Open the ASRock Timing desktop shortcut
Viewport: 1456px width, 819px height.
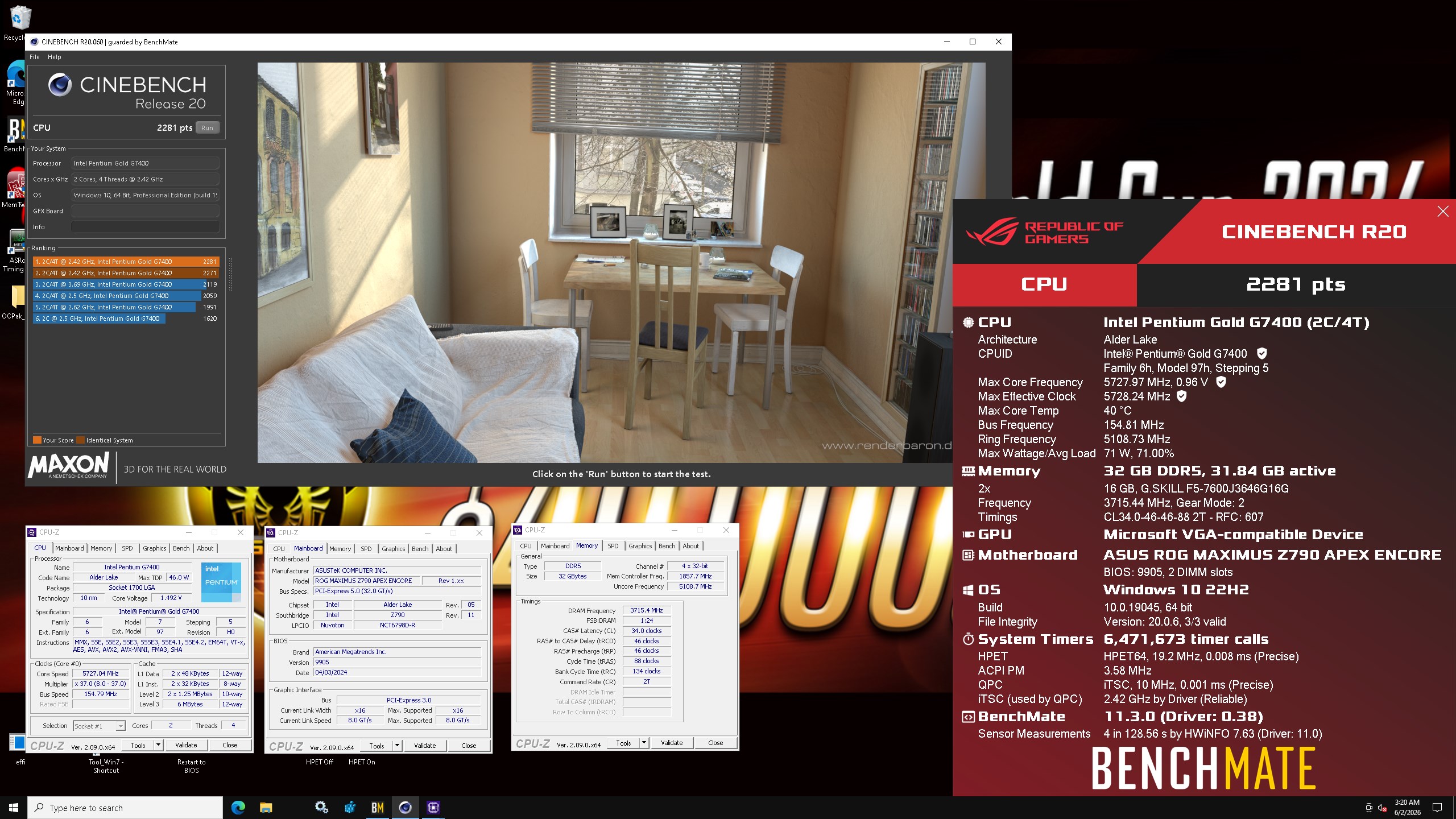tap(16, 241)
